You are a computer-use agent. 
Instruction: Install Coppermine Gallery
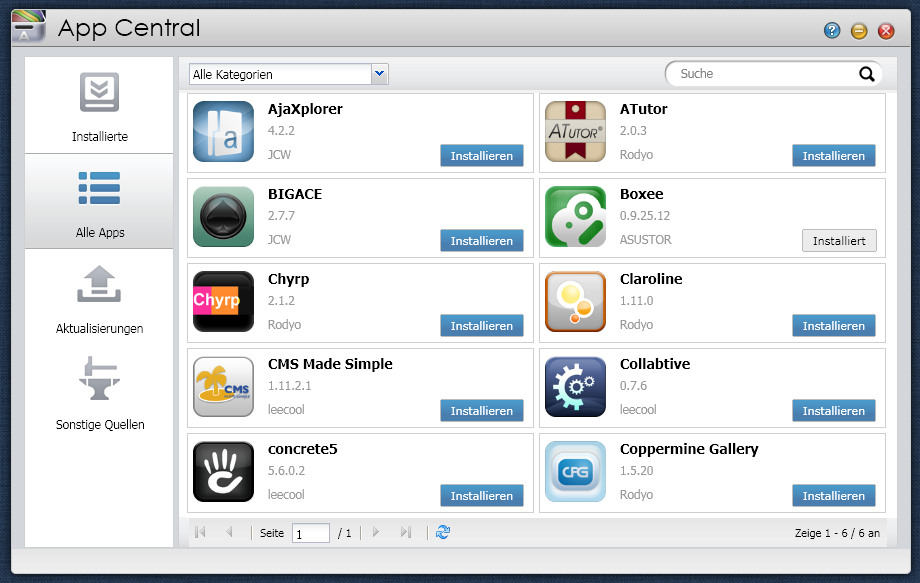point(834,496)
